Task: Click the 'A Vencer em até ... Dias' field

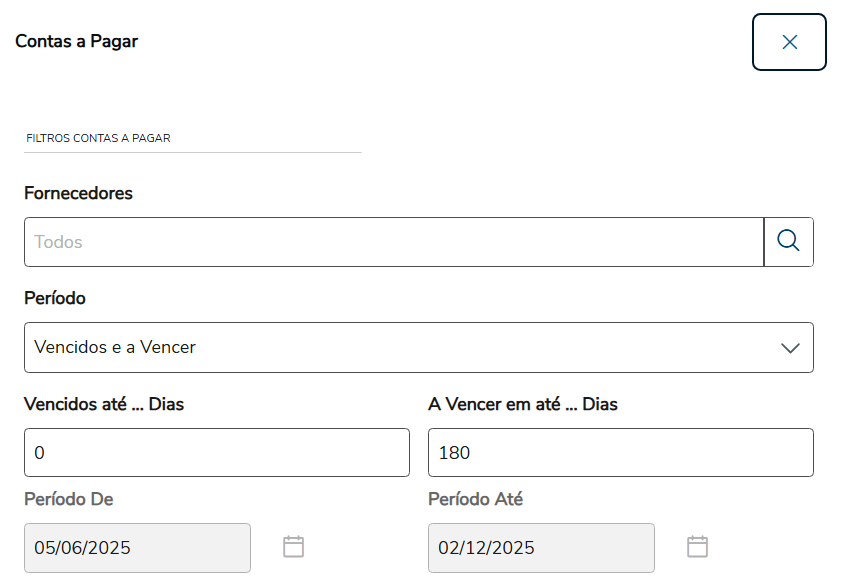Action: point(620,453)
